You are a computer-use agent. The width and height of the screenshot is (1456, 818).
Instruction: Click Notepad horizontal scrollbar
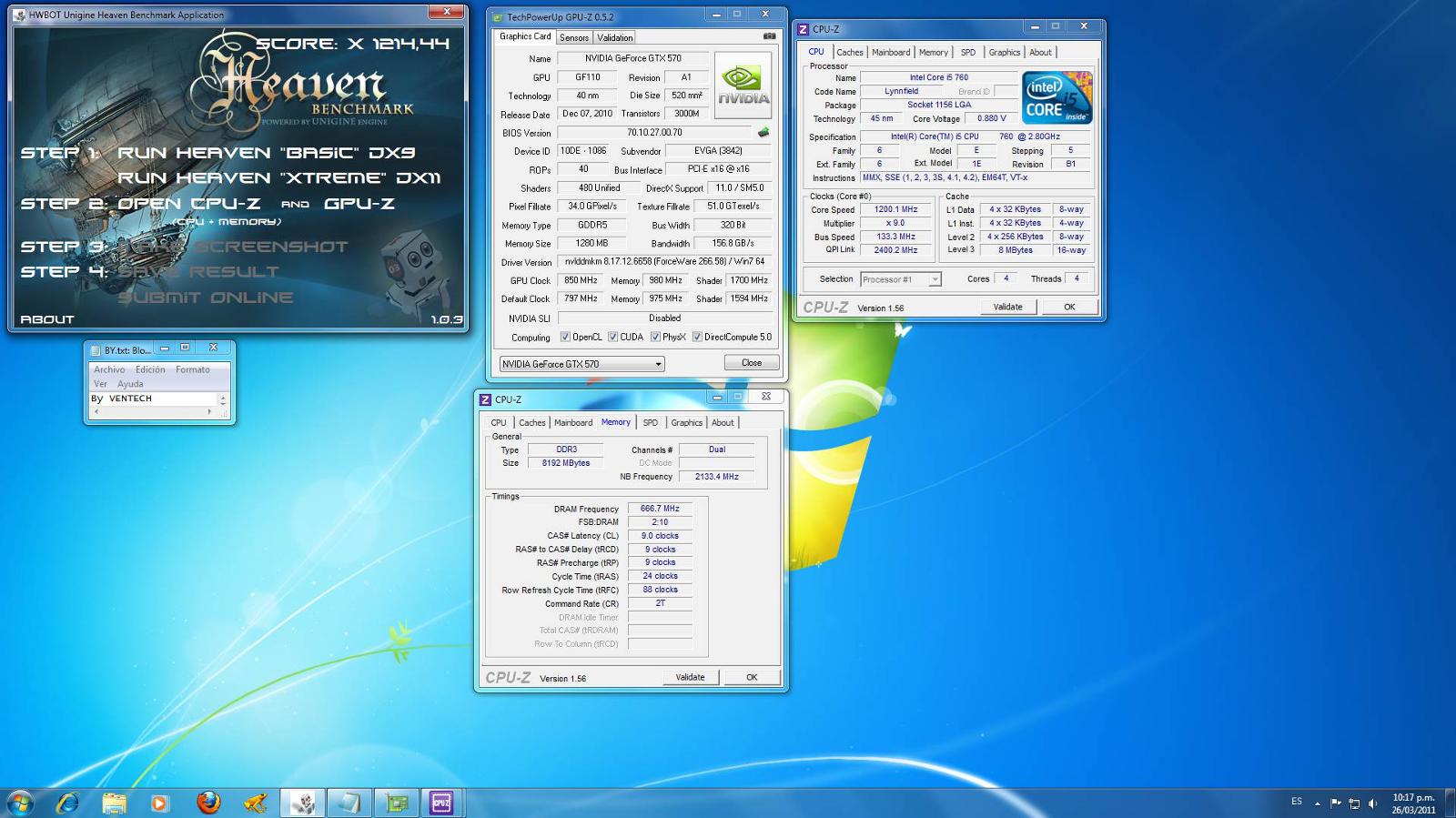click(x=154, y=412)
